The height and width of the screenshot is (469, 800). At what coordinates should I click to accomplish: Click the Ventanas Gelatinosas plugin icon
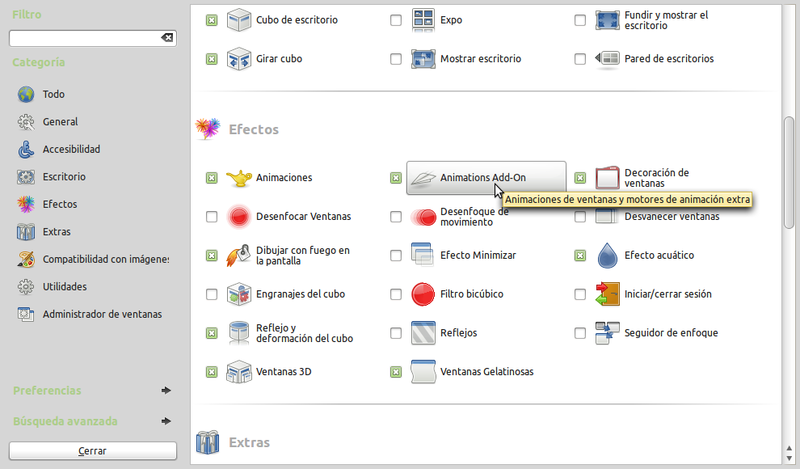pos(424,372)
